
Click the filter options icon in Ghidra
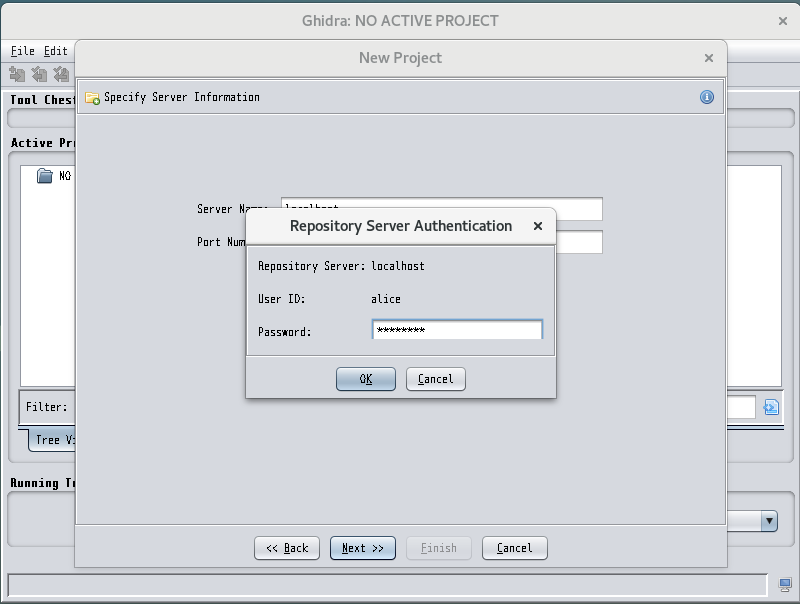click(x=771, y=407)
